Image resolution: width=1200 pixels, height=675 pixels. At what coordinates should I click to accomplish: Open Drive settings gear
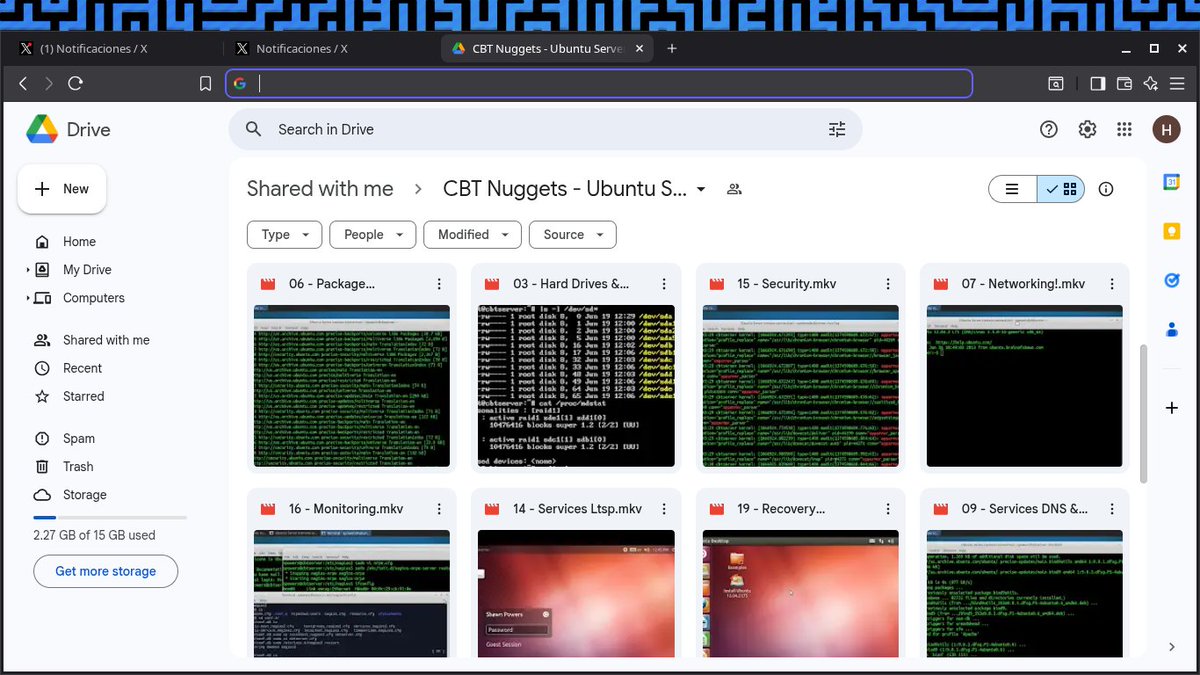(x=1087, y=129)
